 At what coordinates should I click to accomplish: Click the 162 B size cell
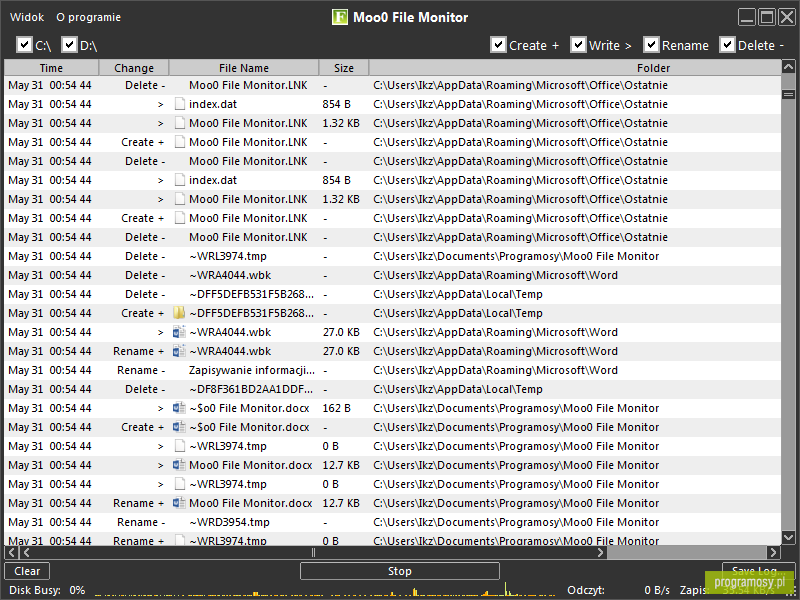coord(336,408)
